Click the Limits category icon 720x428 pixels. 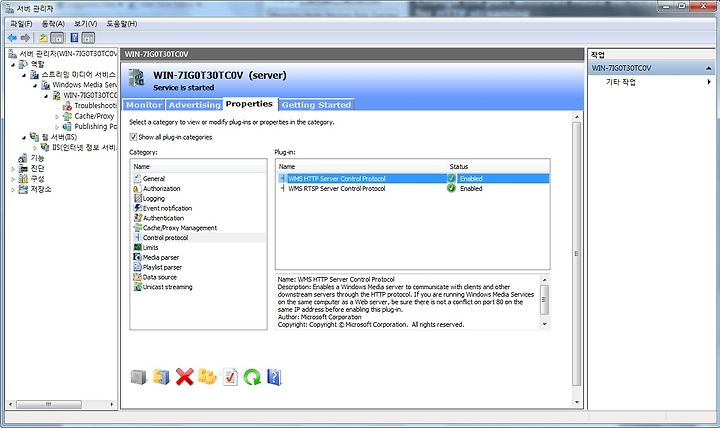[x=137, y=247]
